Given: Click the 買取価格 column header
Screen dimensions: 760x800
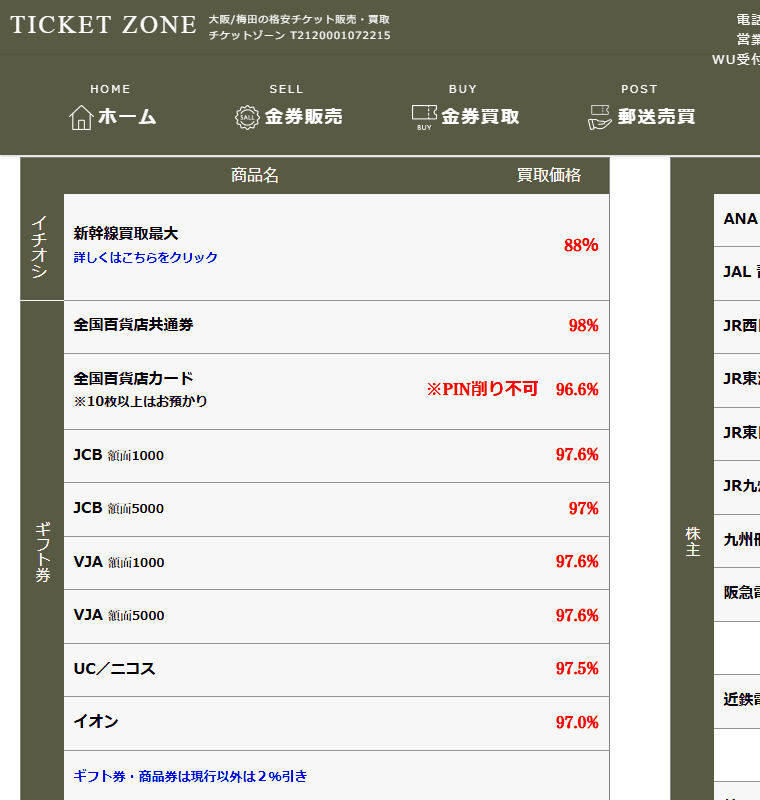Looking at the screenshot, I should tap(549, 176).
